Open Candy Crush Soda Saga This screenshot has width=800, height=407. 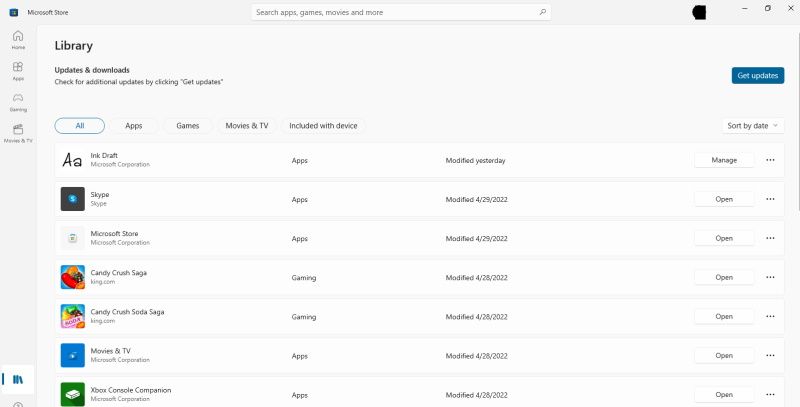point(724,316)
